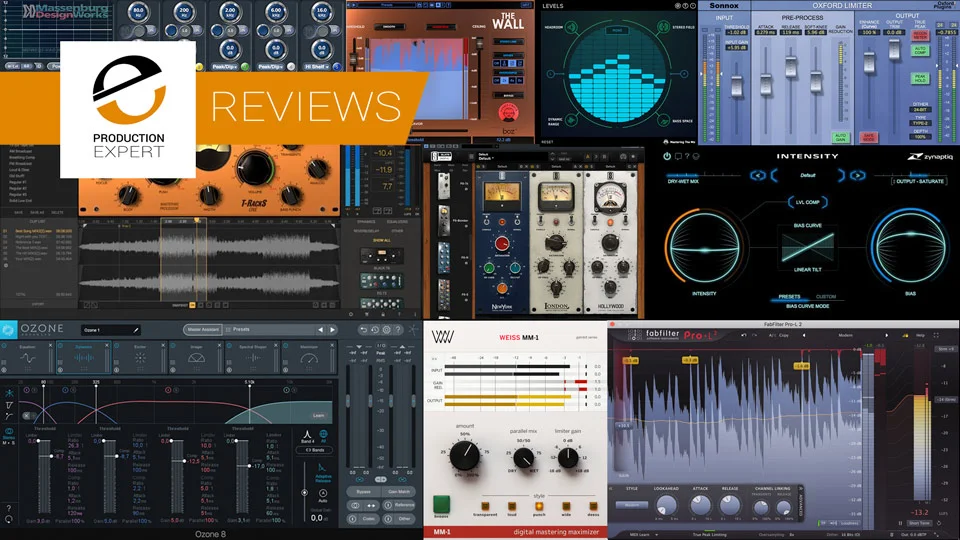Open the Style selector in FabFilter Pro-L 2
The image size is (960, 540).
[x=632, y=505]
